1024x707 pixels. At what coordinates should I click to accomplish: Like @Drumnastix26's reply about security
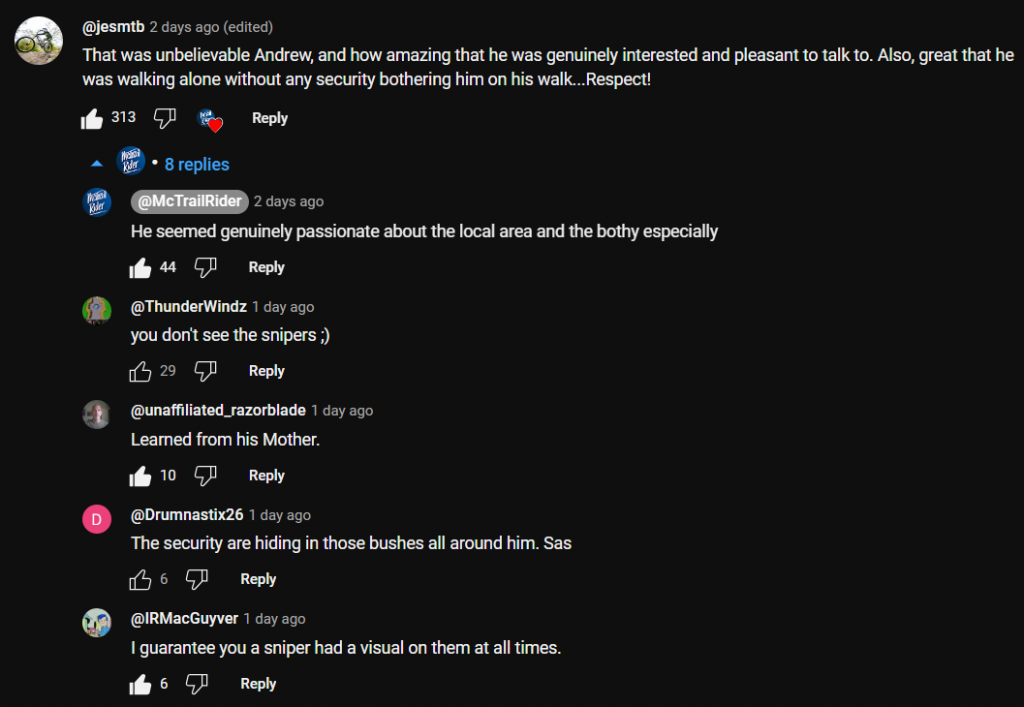[x=141, y=579]
